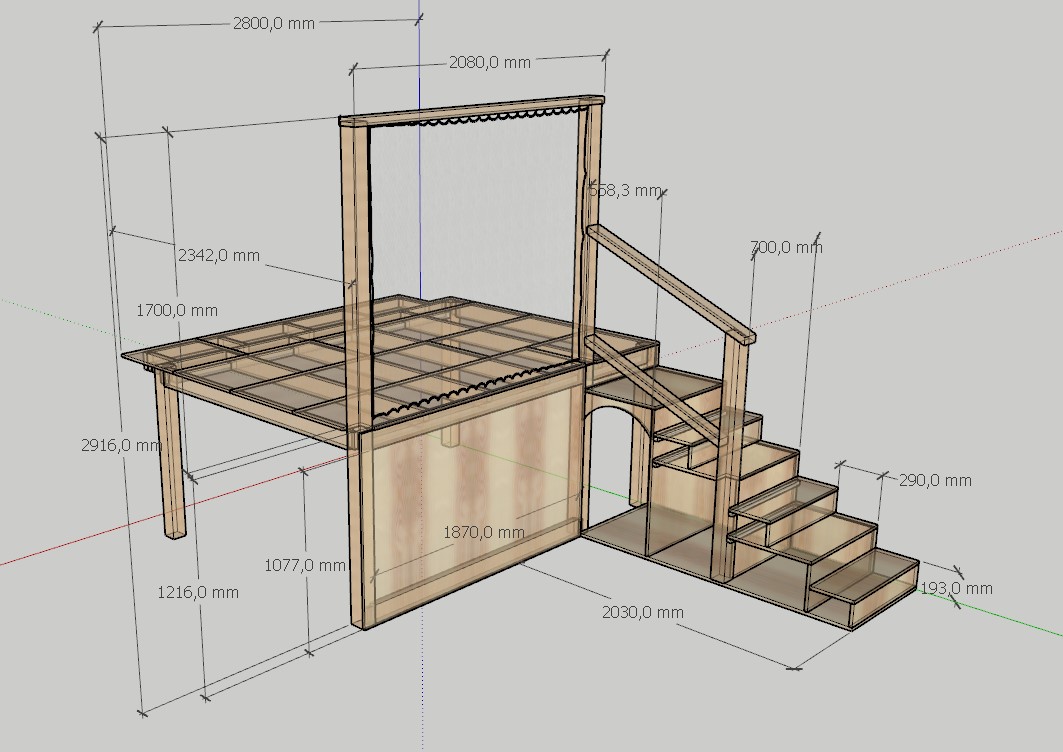Select the 1870,0 mm dimension label
The width and height of the screenshot is (1063, 752).
[x=483, y=532]
